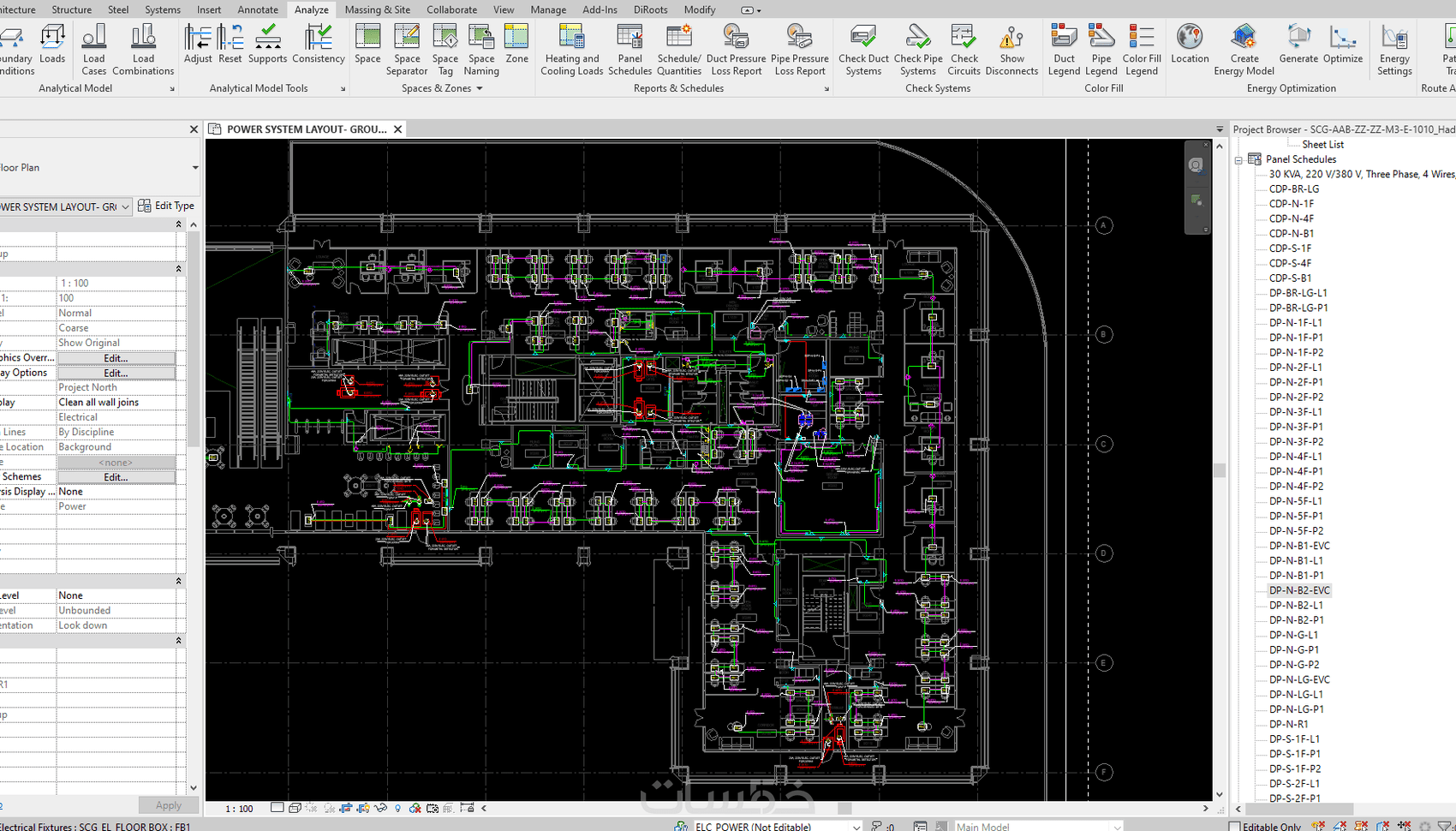Open Heating and Cooling Loads
The height and width of the screenshot is (831, 1456).
tap(571, 50)
